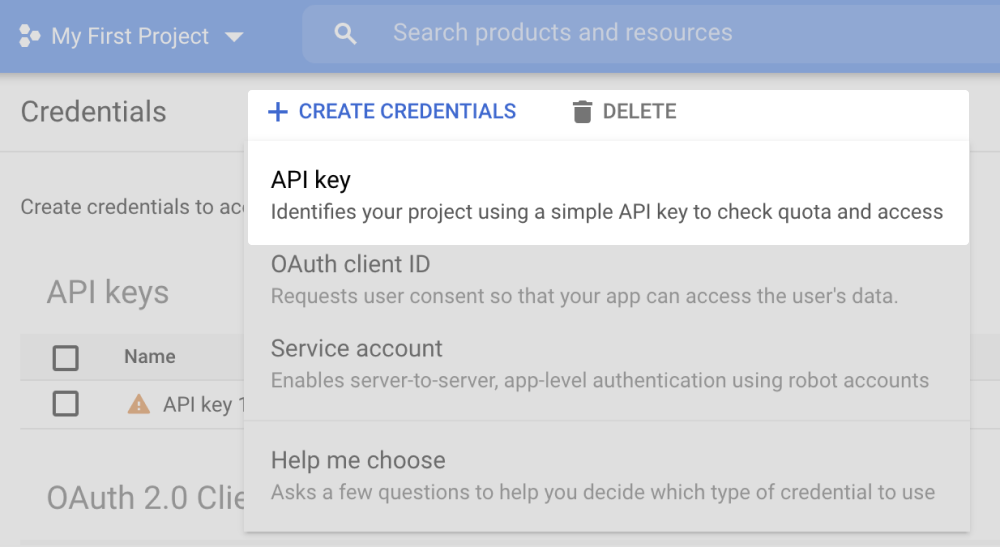Click the plus icon beside Create Credentials
The image size is (1000, 547).
277,112
